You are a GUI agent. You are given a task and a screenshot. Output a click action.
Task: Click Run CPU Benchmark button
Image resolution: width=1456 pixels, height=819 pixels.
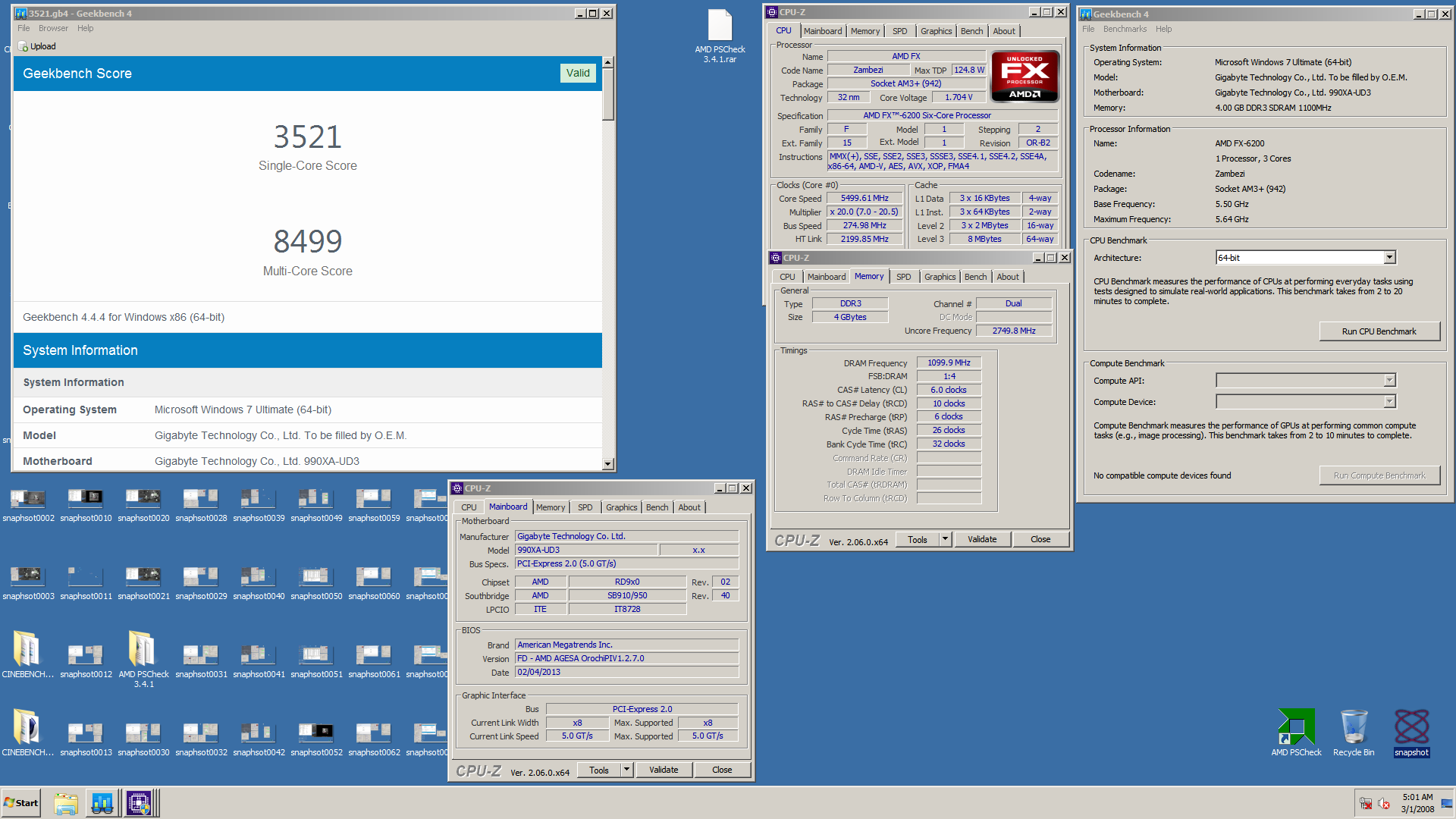(1379, 331)
